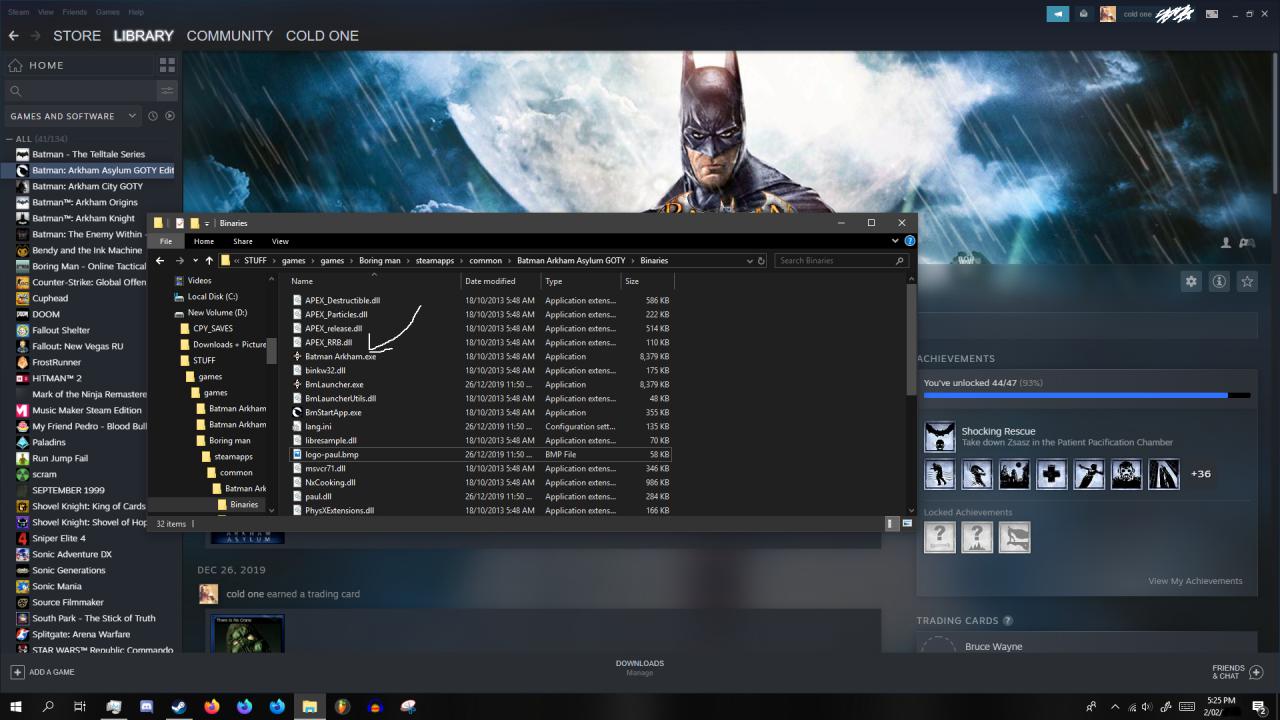1280x720 pixels.
Task: Open the Explorer View tab
Action: (x=280, y=241)
